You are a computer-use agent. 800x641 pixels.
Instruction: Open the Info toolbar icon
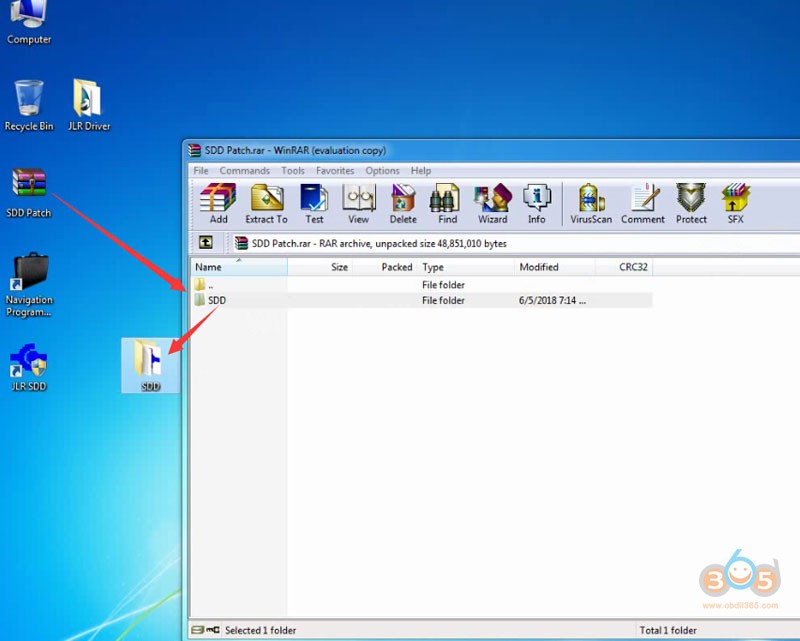[536, 203]
